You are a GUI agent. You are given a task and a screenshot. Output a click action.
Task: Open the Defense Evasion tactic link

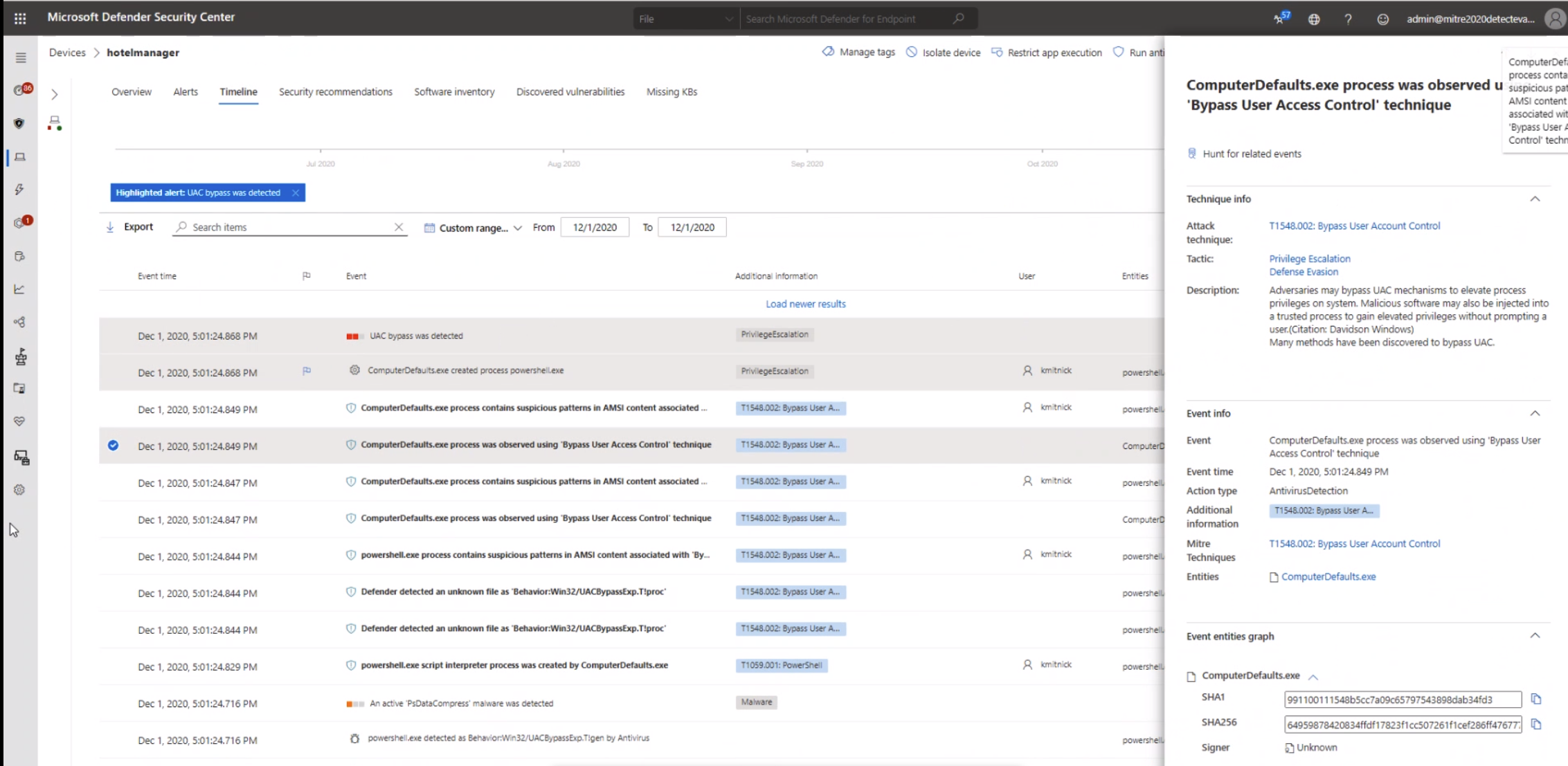click(1304, 272)
